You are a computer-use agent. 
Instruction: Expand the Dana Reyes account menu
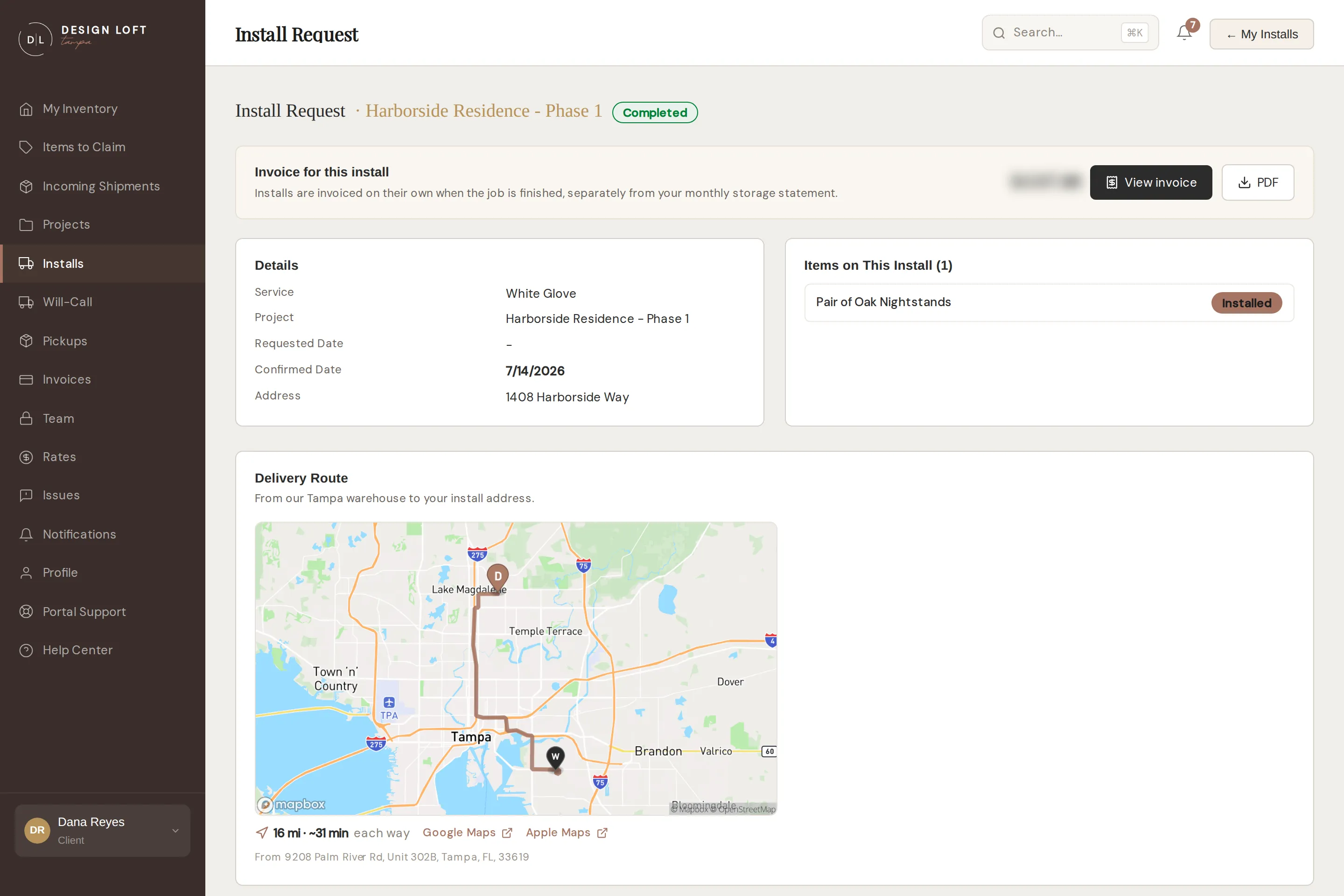click(x=103, y=830)
